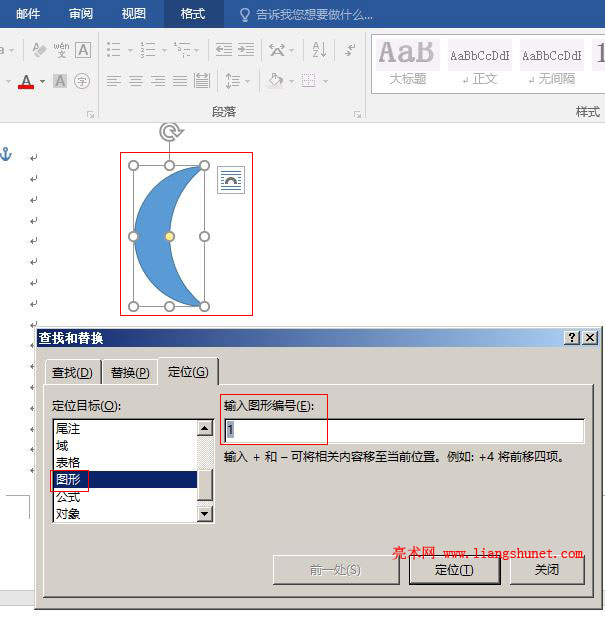Open the 格式 ribbon tab
Image resolution: width=605 pixels, height=620 pixels.
pyautogui.click(x=193, y=14)
